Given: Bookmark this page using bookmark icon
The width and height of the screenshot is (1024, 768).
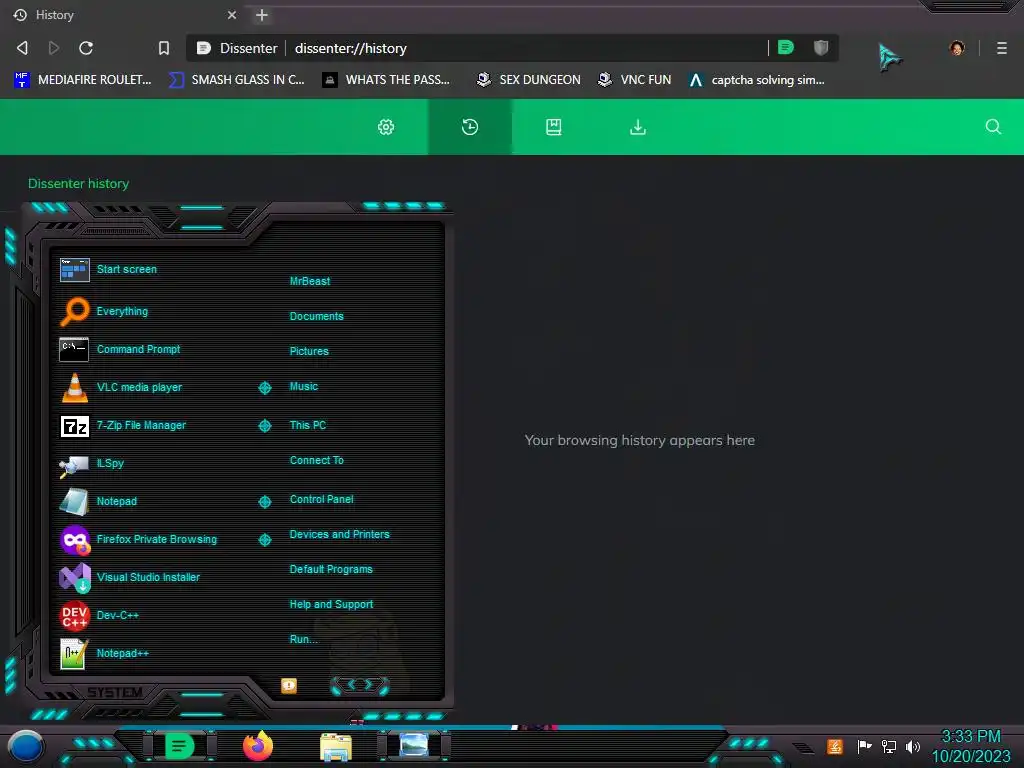Looking at the screenshot, I should tap(164, 48).
